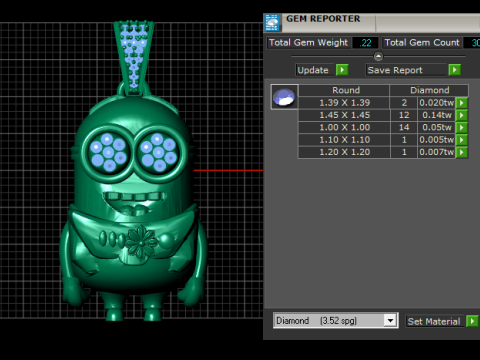Click the round gem thumbnail icon

click(284, 97)
